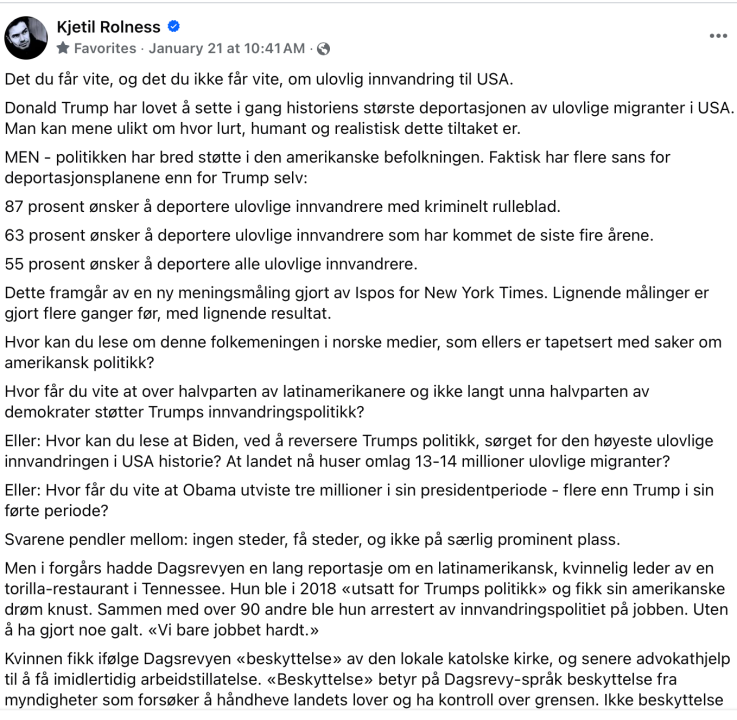Screen dimensions: 737x720
Task: Click the line starting with 63 prosent
Action: pos(313,236)
